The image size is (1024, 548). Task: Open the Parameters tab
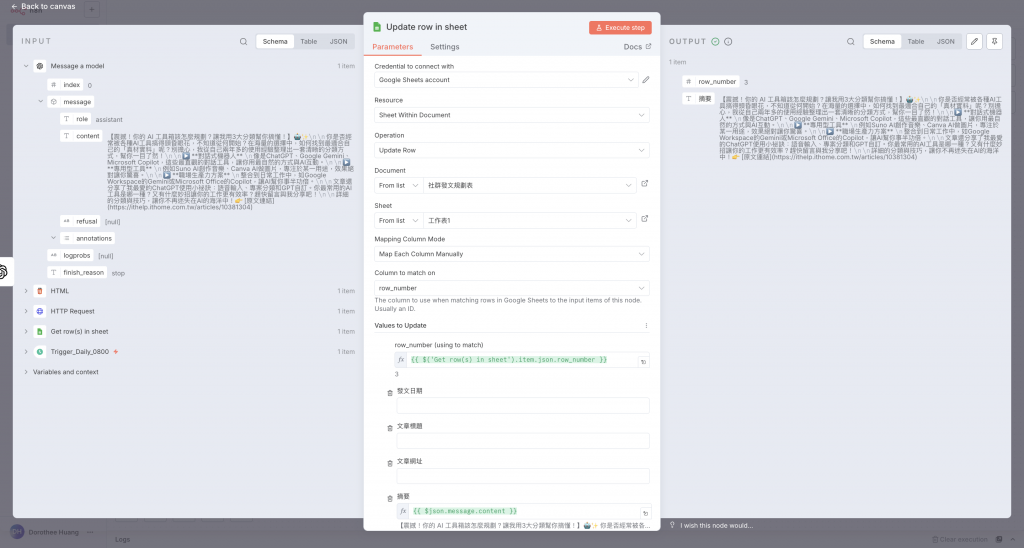pyautogui.click(x=392, y=47)
